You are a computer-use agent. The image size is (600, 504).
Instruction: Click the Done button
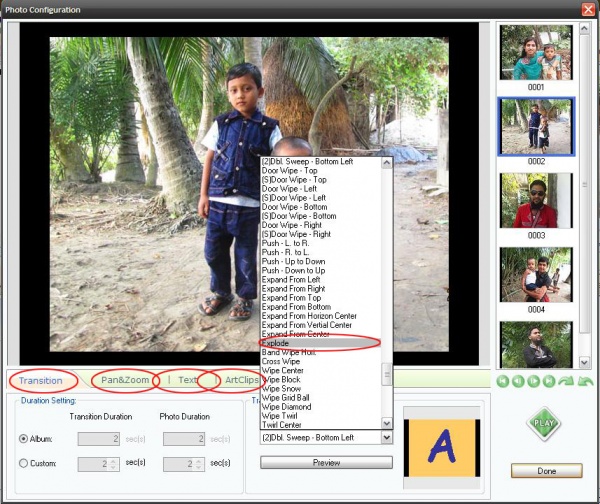(x=546, y=471)
